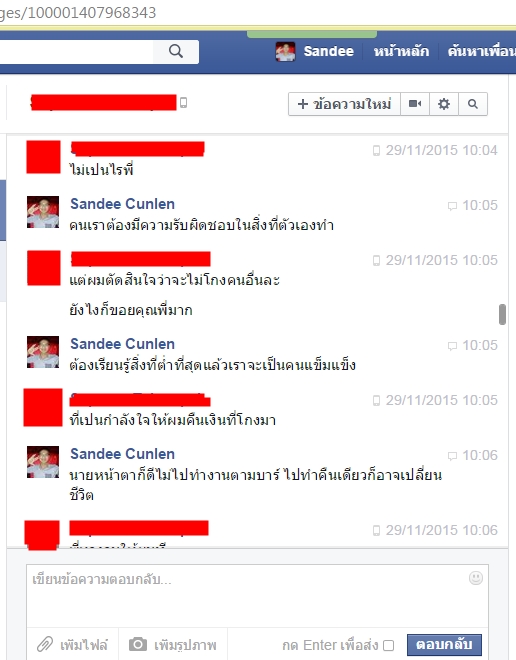Click Sandee Cunlen name at 10:06 message
Image resolution: width=516 pixels, height=660 pixels.
coord(122,454)
